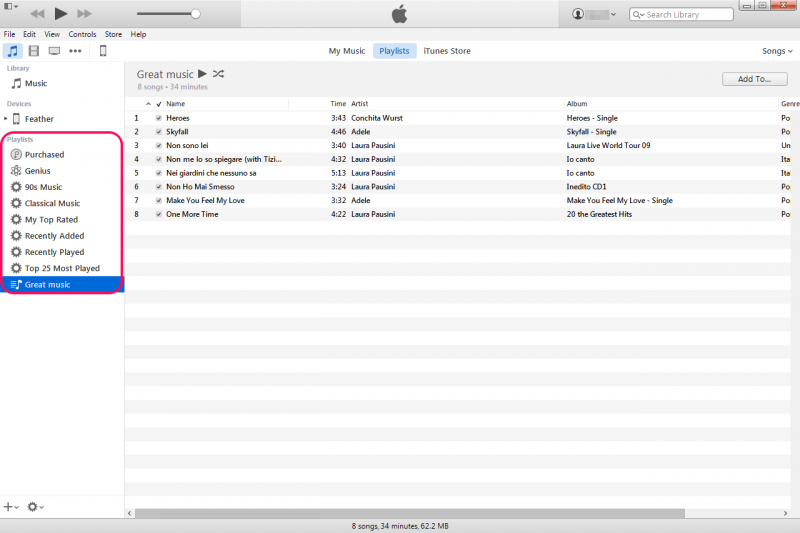This screenshot has height=533, width=800.
Task: Uncheck the Non sono lei checkbox
Action: coord(159,146)
